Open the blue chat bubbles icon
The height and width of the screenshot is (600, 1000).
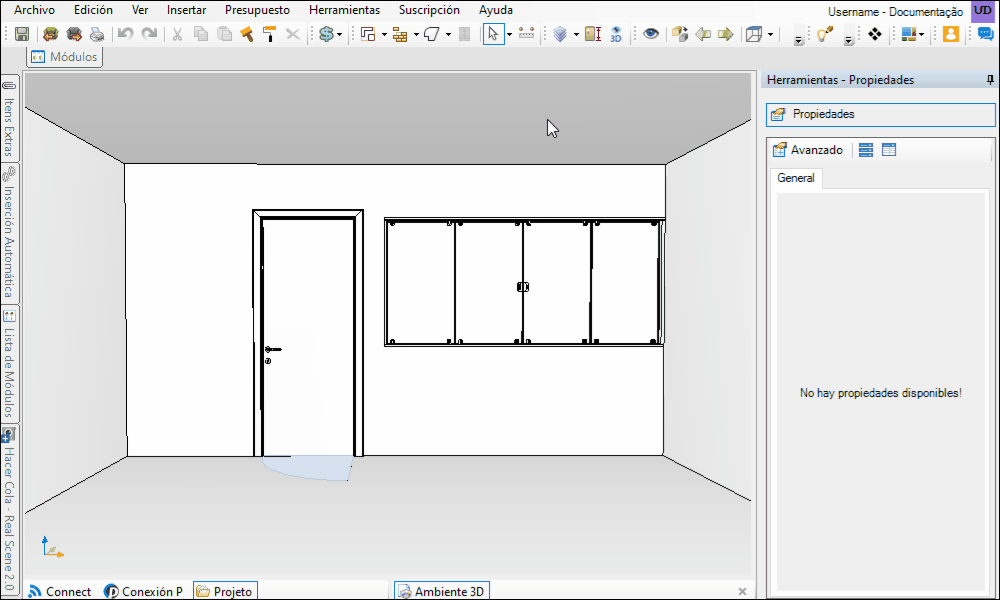(986, 34)
